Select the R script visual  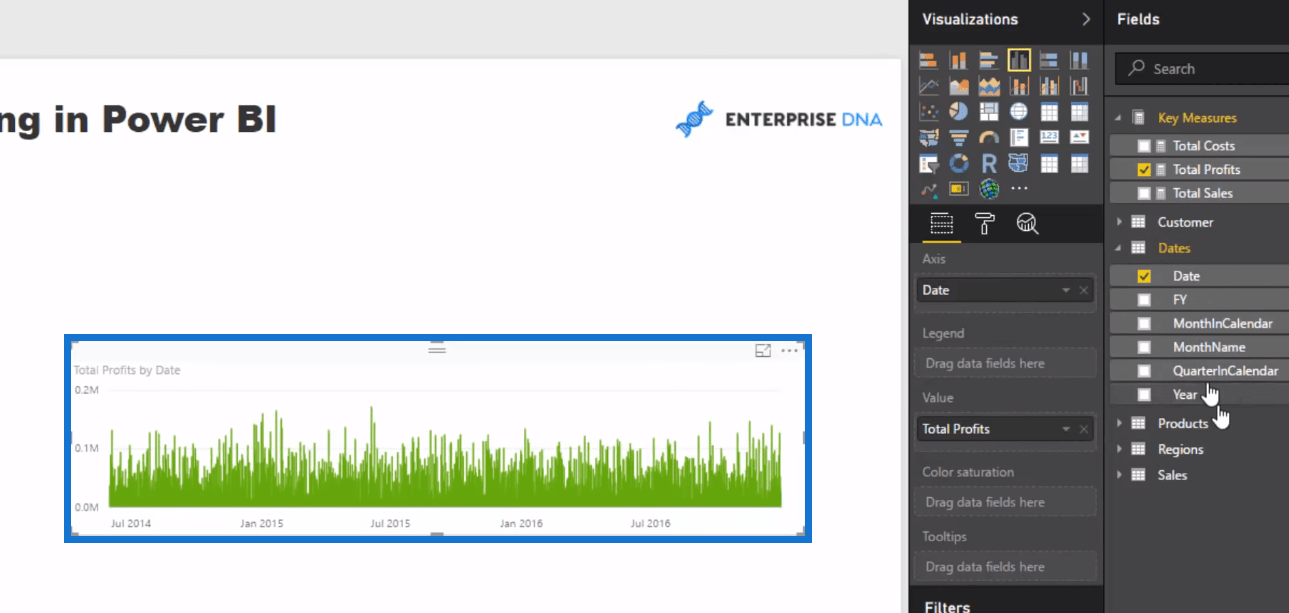tap(989, 163)
